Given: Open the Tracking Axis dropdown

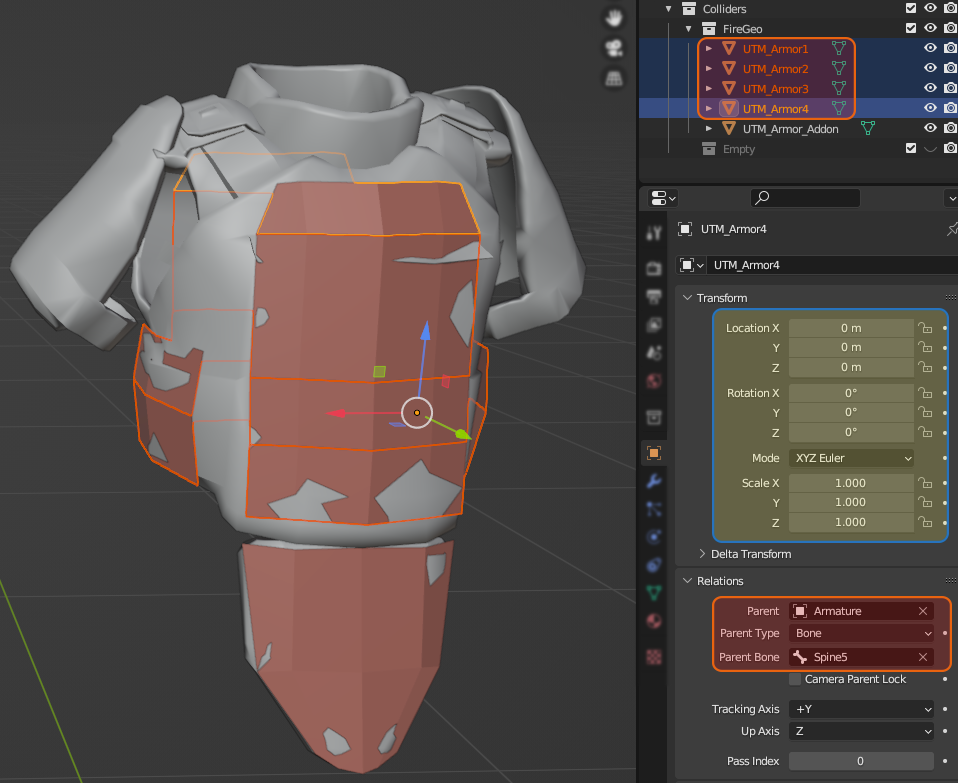Looking at the screenshot, I should (x=862, y=709).
